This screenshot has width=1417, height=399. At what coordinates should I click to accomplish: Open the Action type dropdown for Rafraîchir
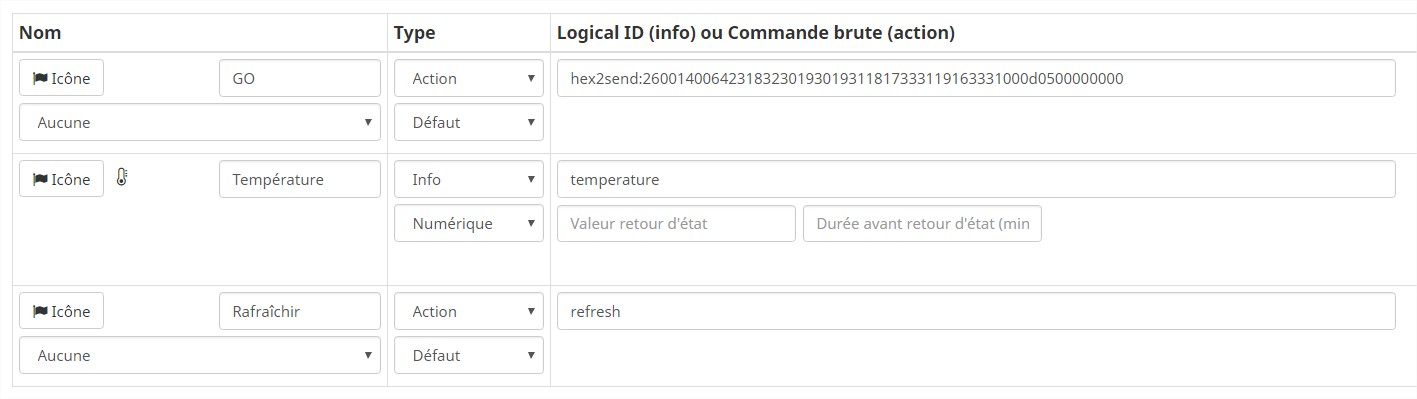pyautogui.click(x=469, y=311)
